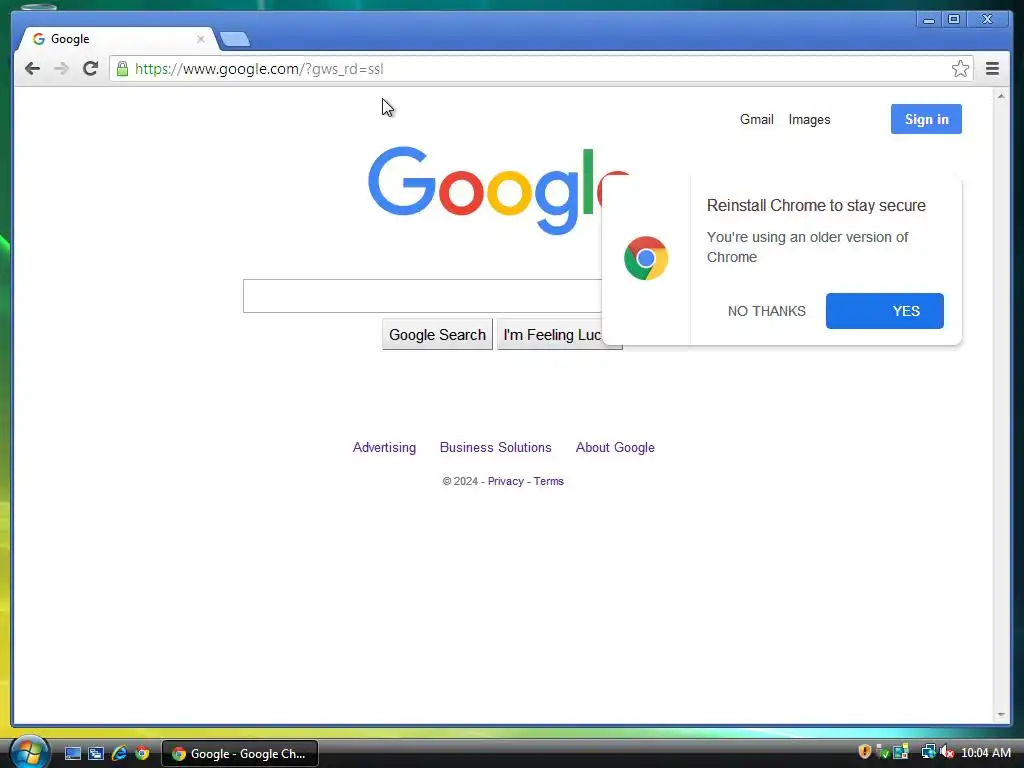Open the Advertising link
The image size is (1024, 768).
(384, 447)
